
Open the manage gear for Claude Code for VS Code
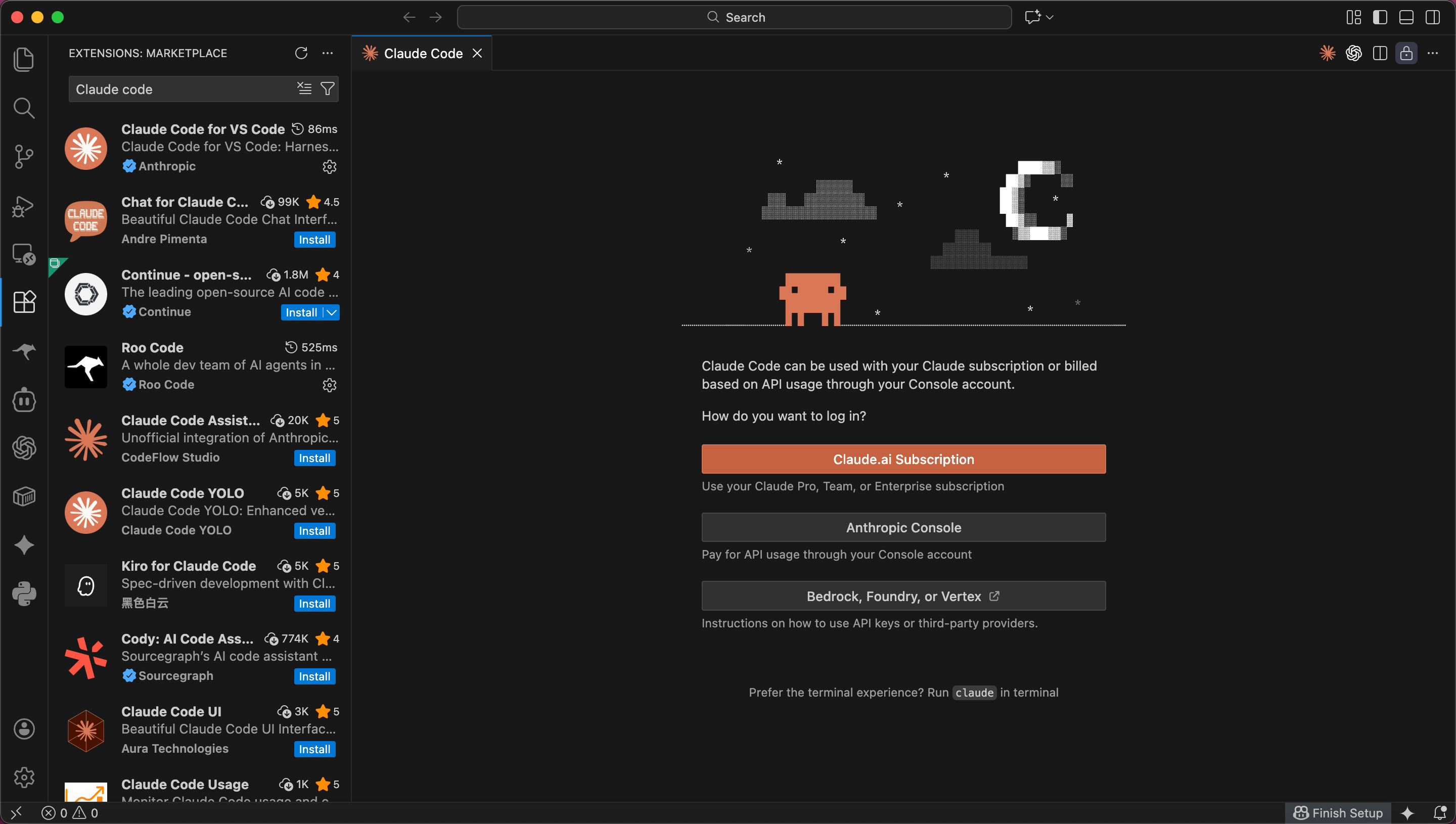tap(329, 166)
